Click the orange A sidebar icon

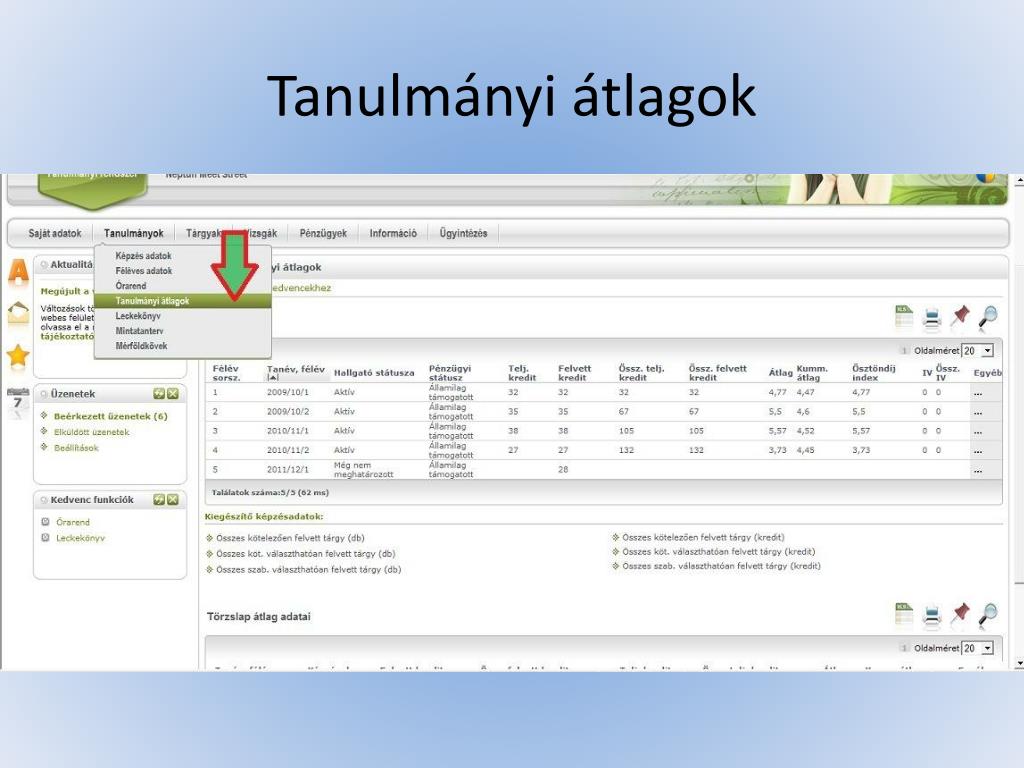(x=18, y=272)
